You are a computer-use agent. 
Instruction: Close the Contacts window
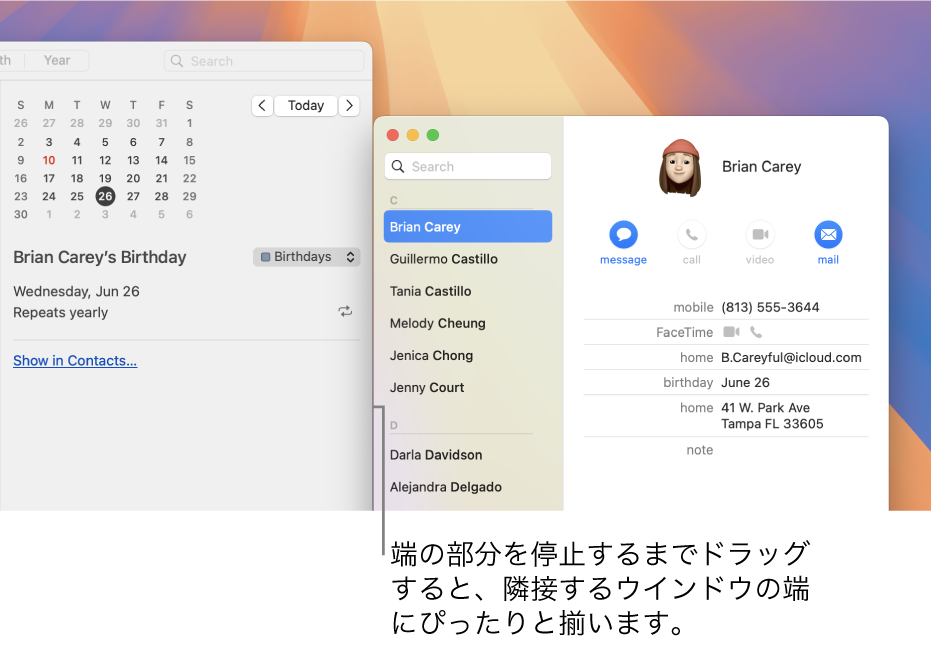392,135
